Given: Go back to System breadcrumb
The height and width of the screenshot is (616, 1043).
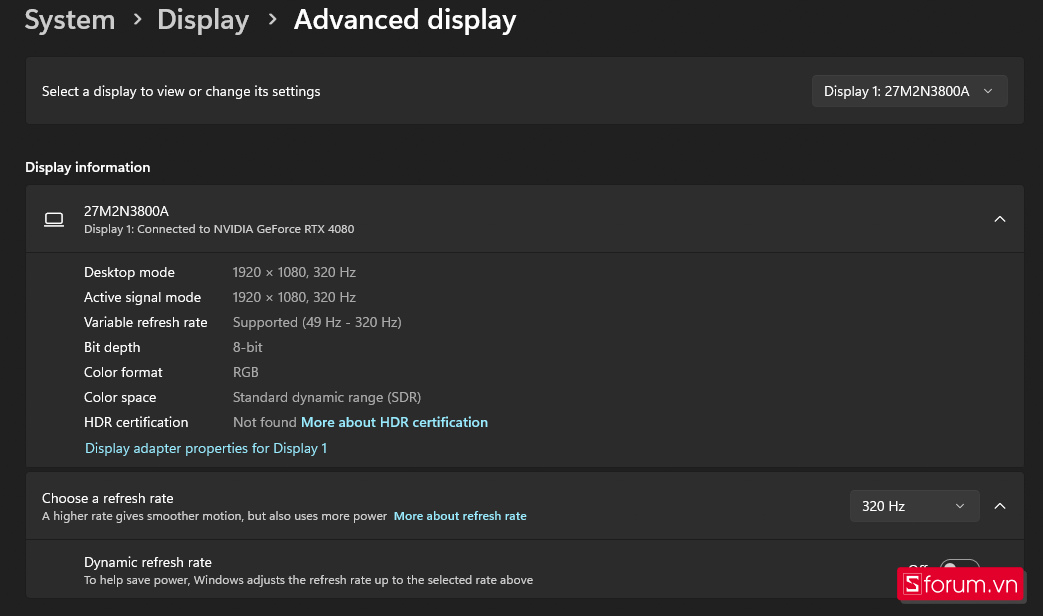Looking at the screenshot, I should (x=69, y=20).
